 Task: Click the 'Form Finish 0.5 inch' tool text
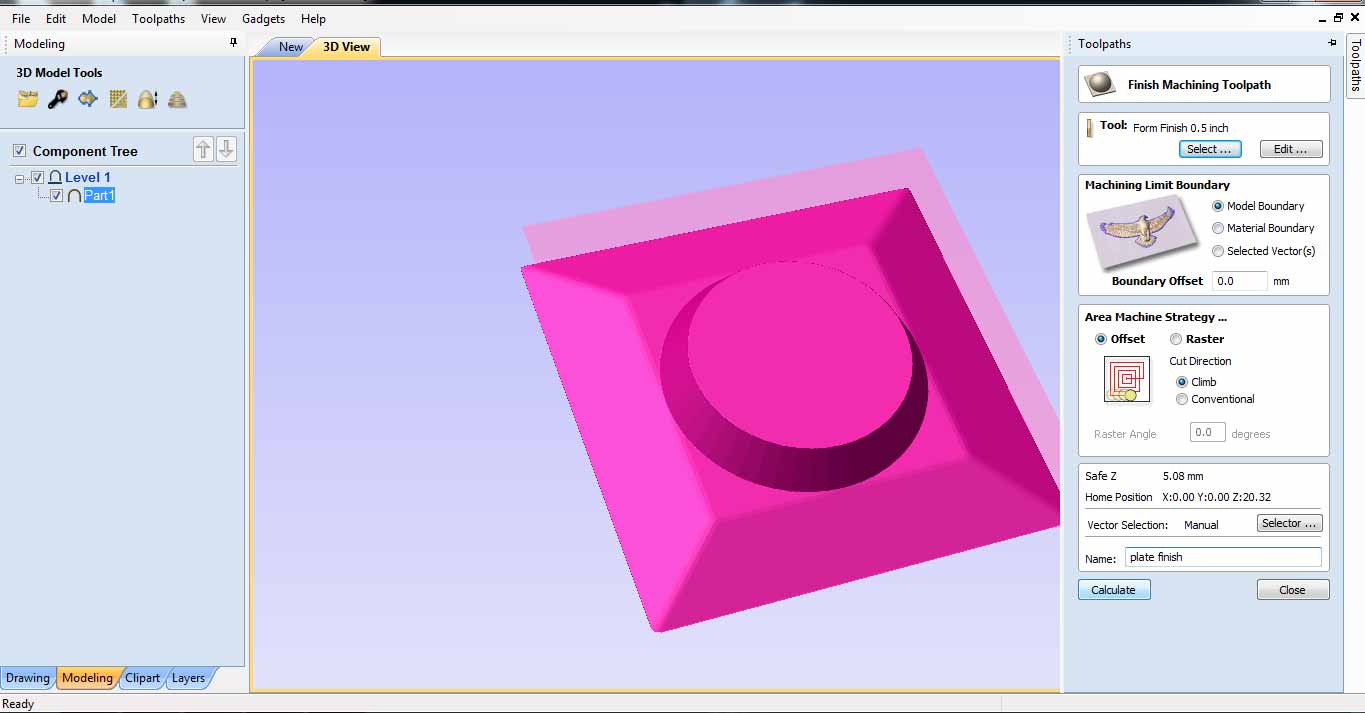[1180, 128]
